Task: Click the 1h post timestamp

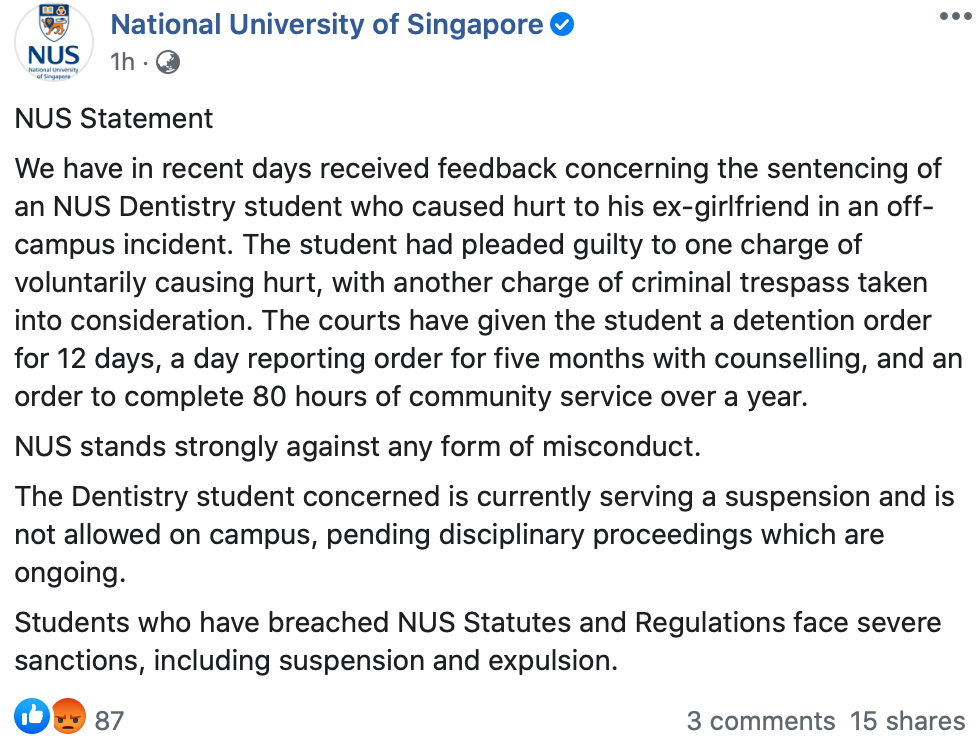Action: coord(122,62)
